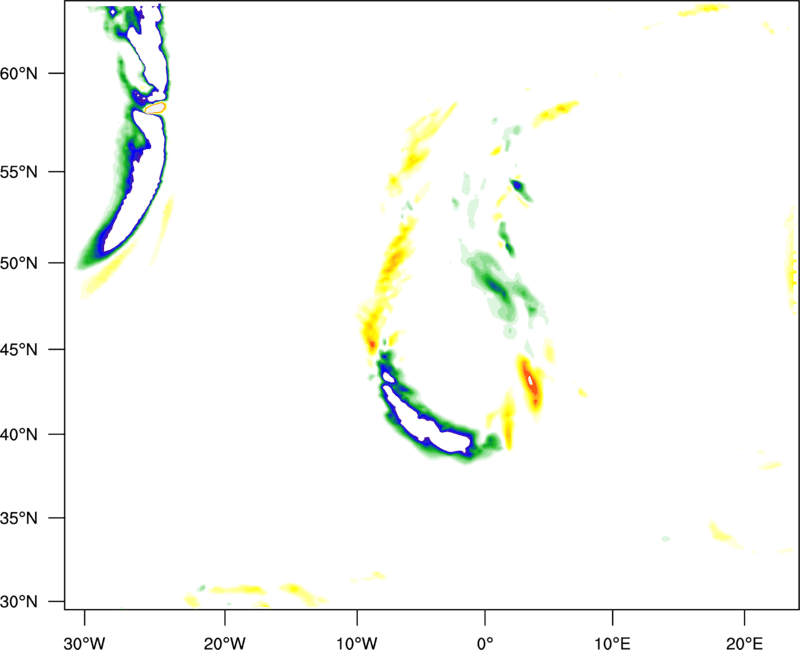Click the 40°N latitude label

coord(19,435)
